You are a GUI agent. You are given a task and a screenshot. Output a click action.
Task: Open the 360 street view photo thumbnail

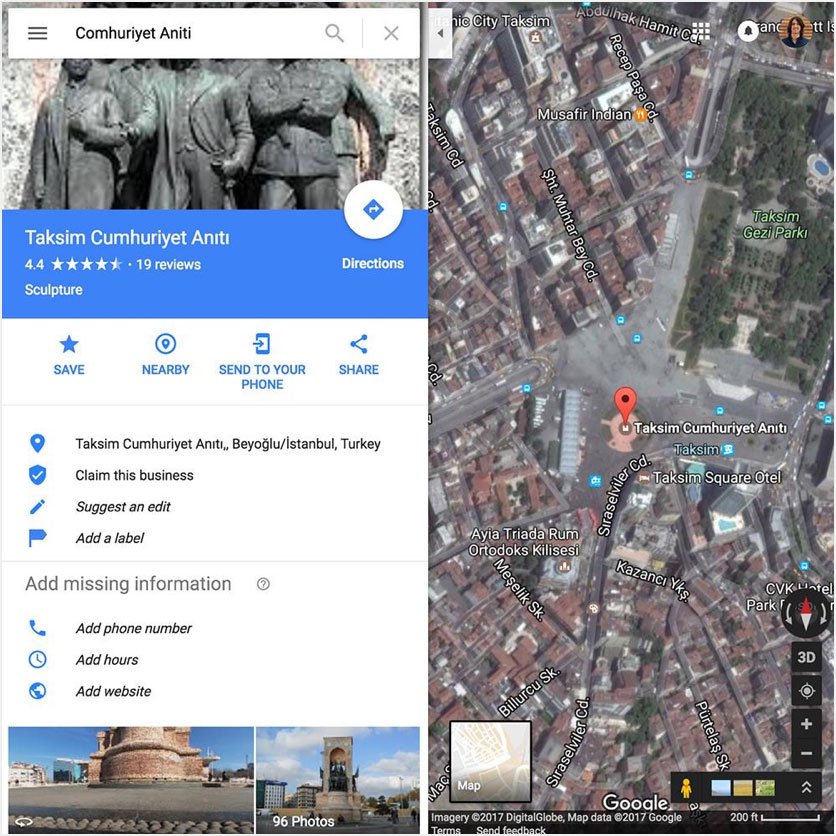(131, 779)
